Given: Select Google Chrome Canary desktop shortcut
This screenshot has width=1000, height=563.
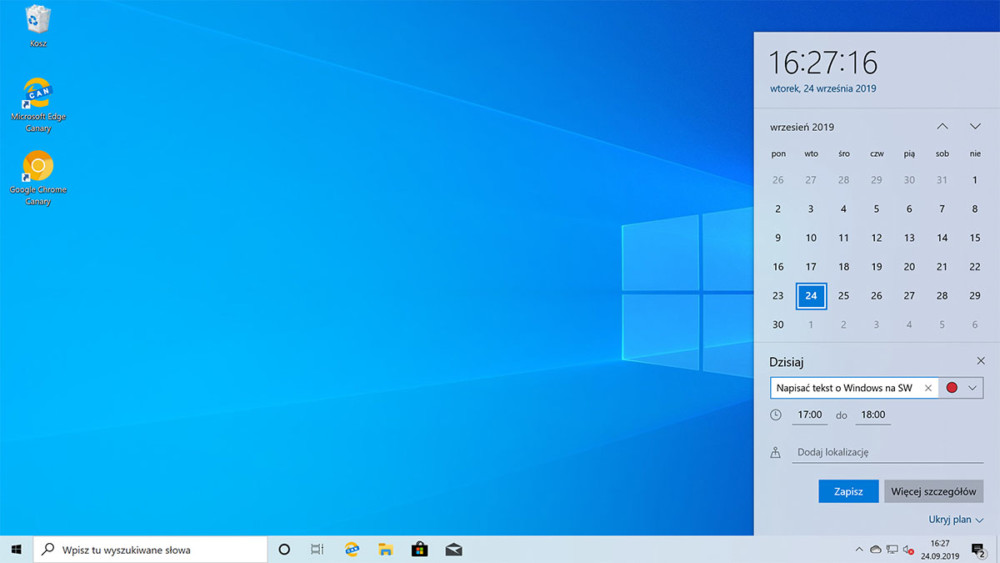Looking at the screenshot, I should coord(38,178).
